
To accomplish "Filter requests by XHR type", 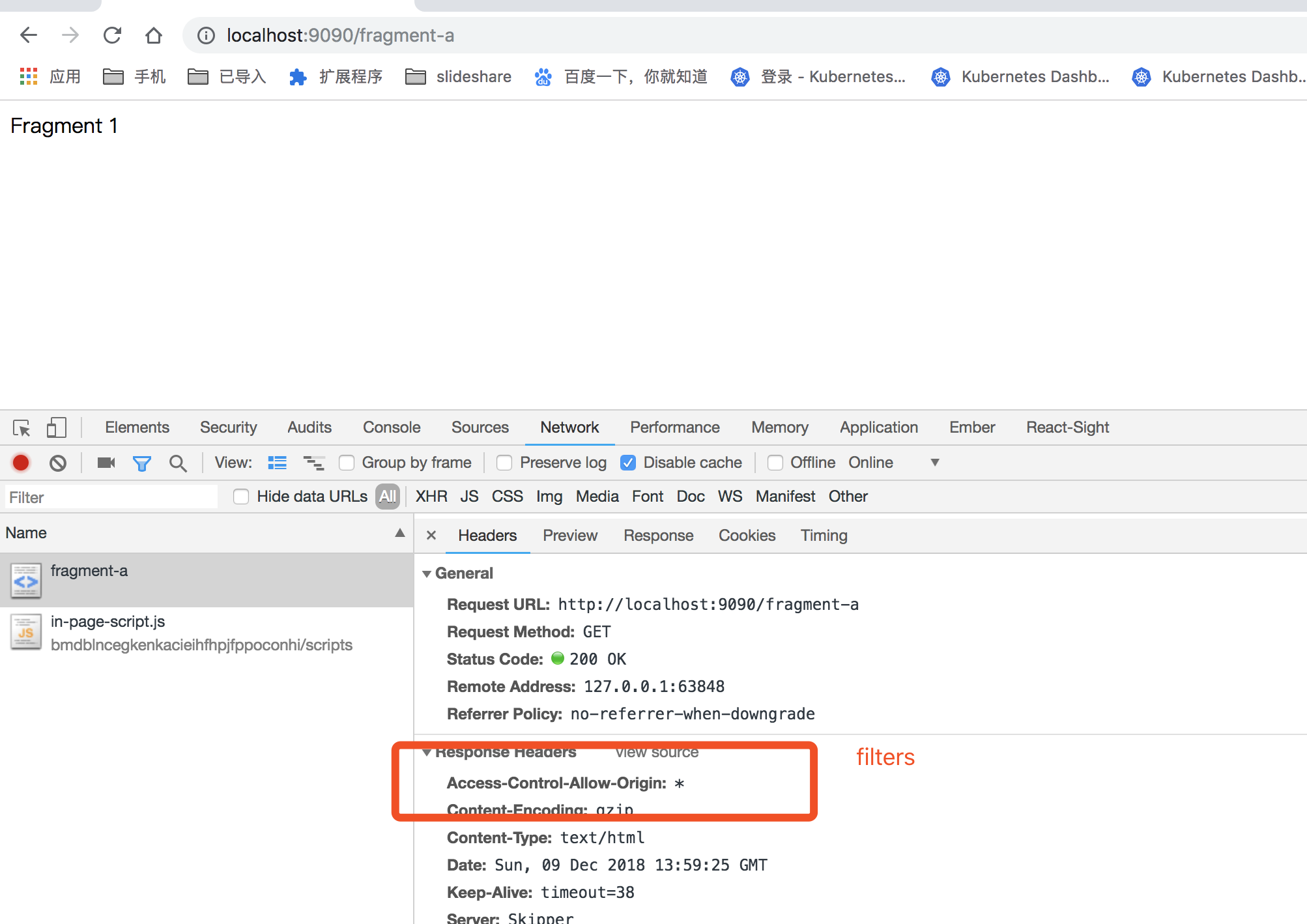I will (431, 497).
